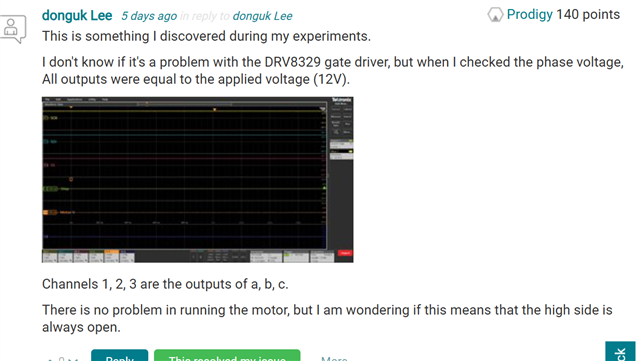
Task: Click the user avatar speech-bubble icon
Action: 13,29
